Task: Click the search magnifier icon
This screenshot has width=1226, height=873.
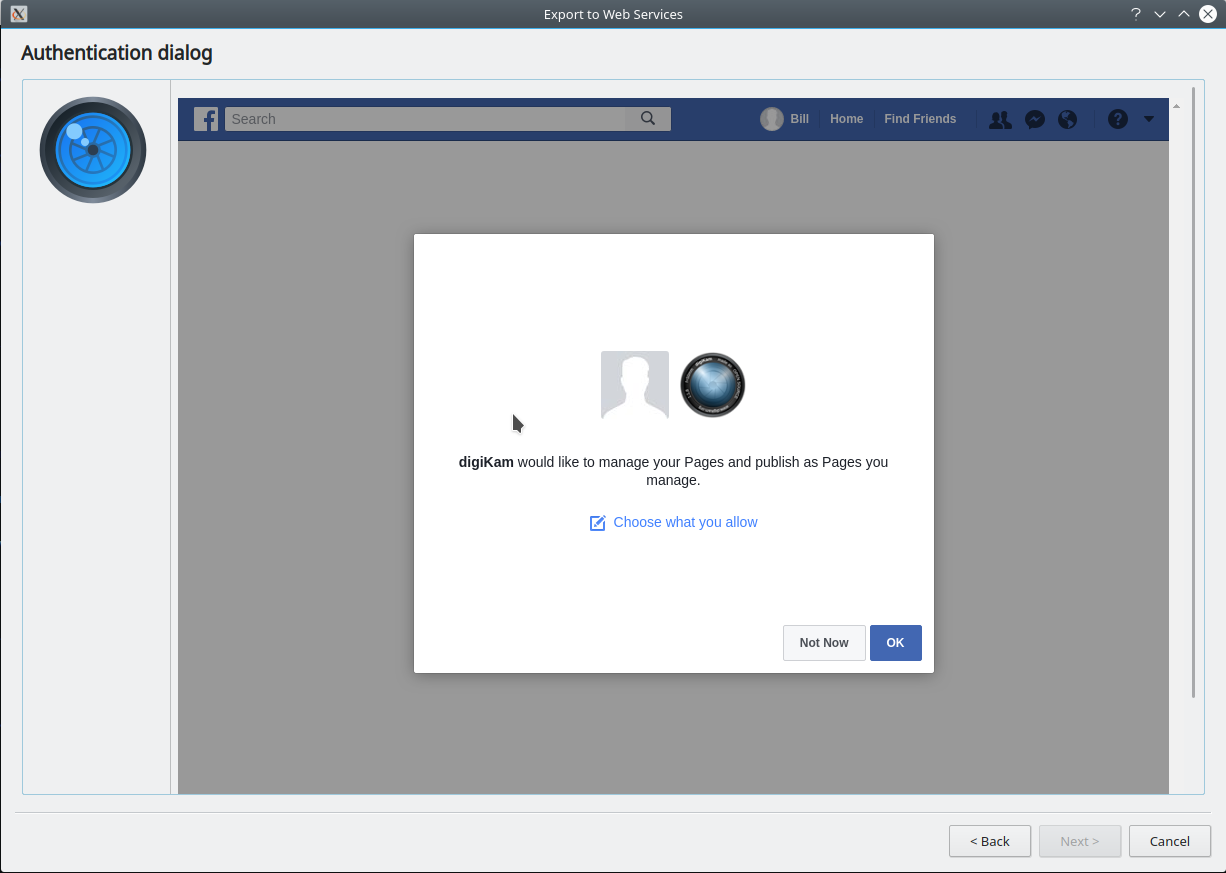Action: pos(648,119)
